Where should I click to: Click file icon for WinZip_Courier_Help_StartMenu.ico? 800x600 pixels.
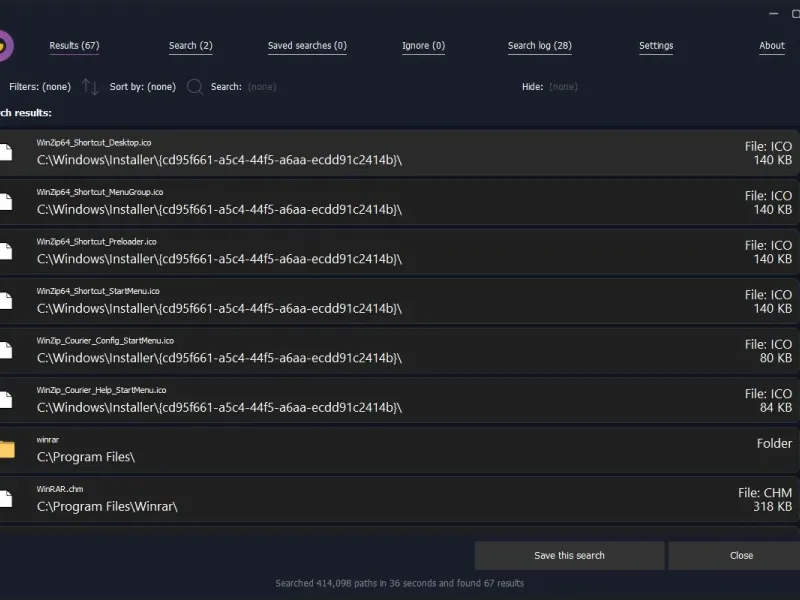click(6, 400)
